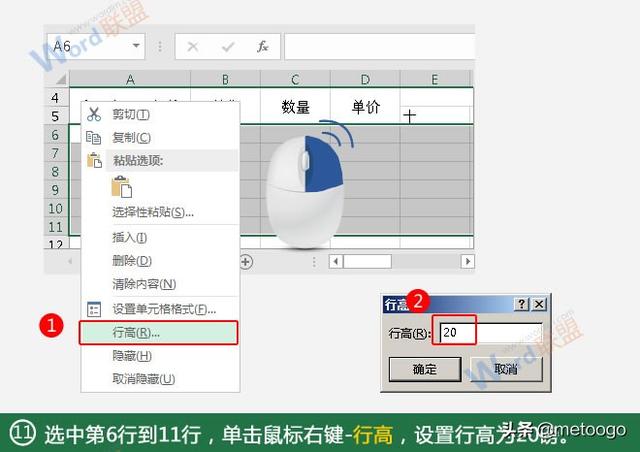640x452 pixels.
Task: Close the 行高 dialog
Action: (x=539, y=304)
